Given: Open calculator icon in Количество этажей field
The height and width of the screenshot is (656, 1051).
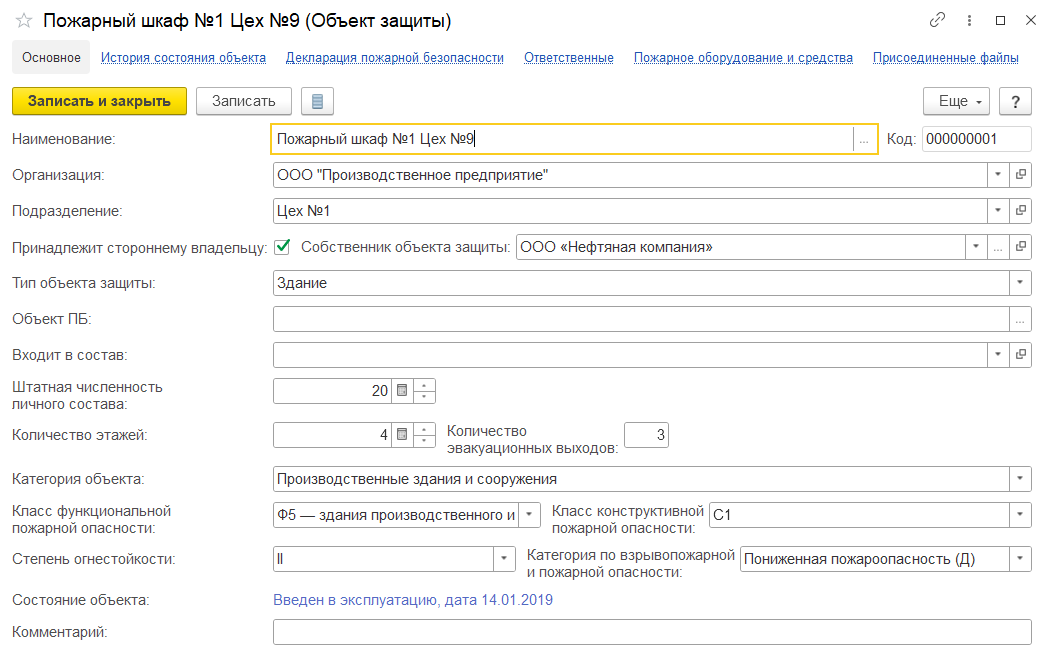Looking at the screenshot, I should [402, 435].
